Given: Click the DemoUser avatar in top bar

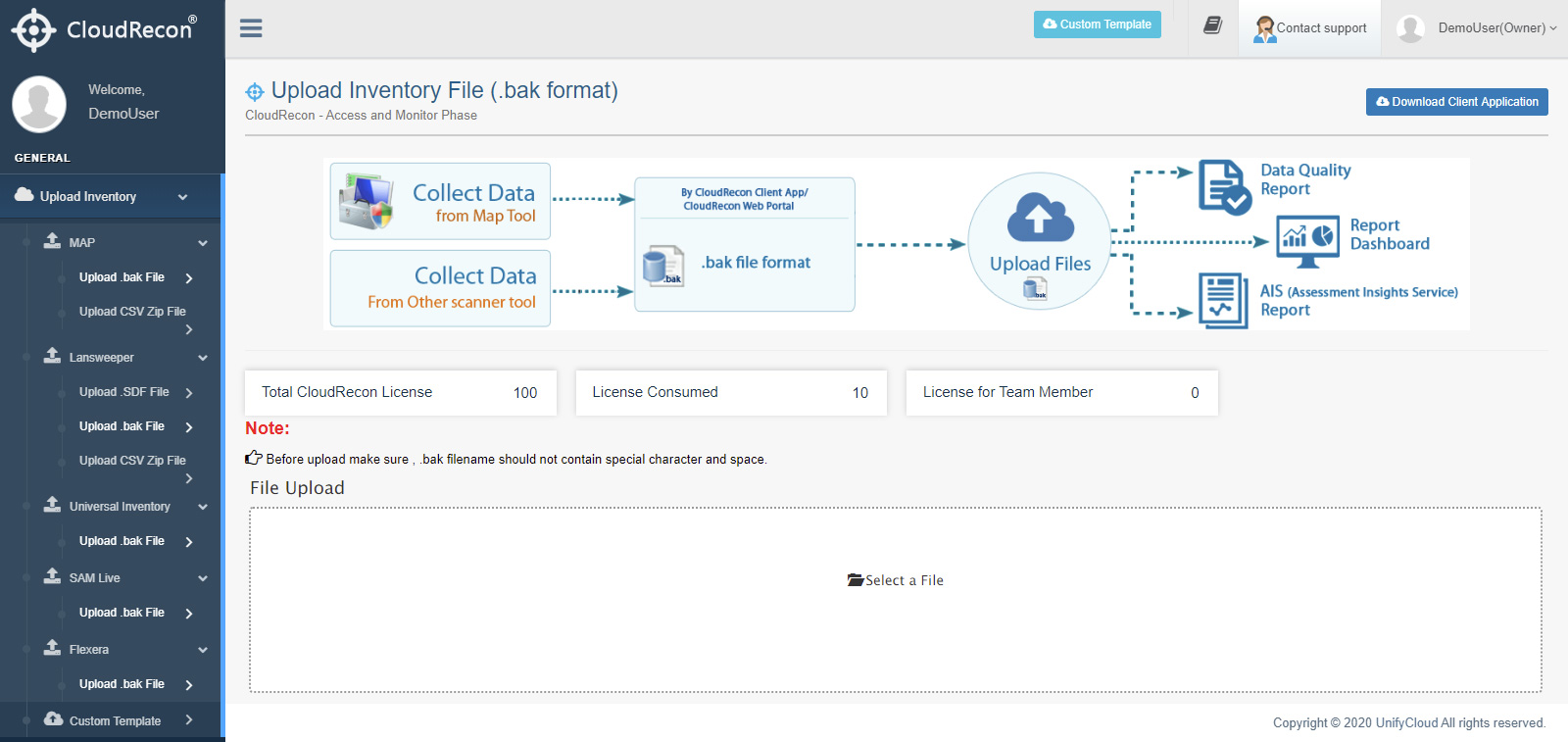Looking at the screenshot, I should tap(1410, 28).
